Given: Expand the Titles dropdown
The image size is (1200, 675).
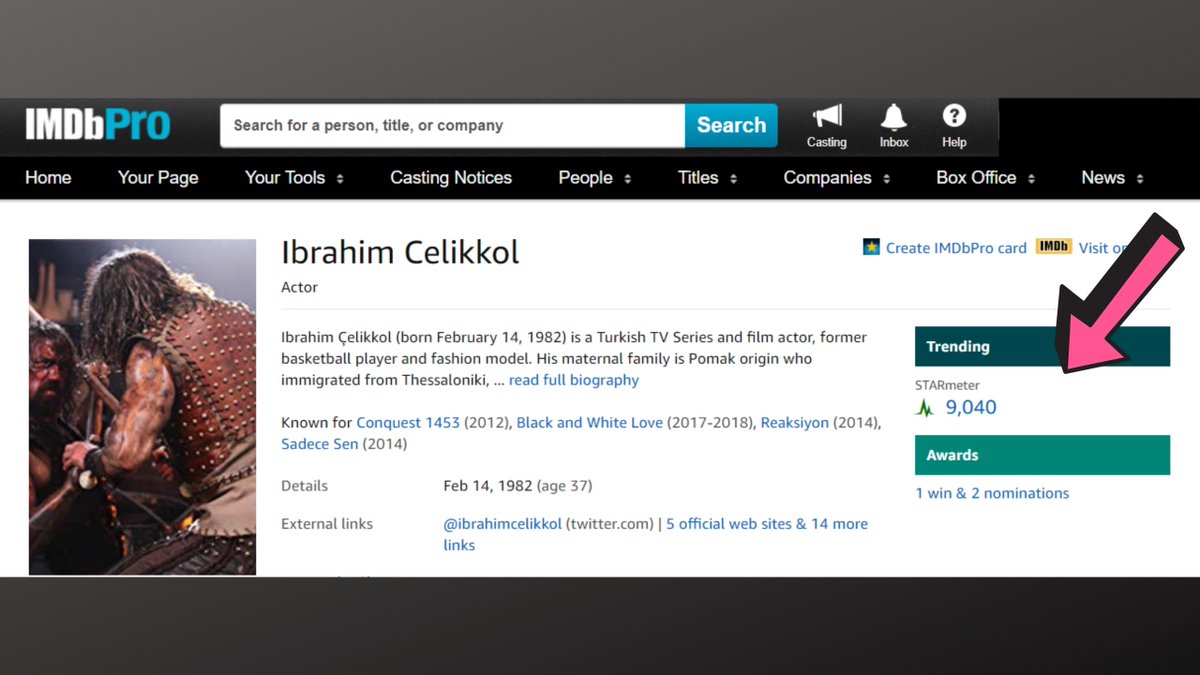Looking at the screenshot, I should tap(707, 177).
